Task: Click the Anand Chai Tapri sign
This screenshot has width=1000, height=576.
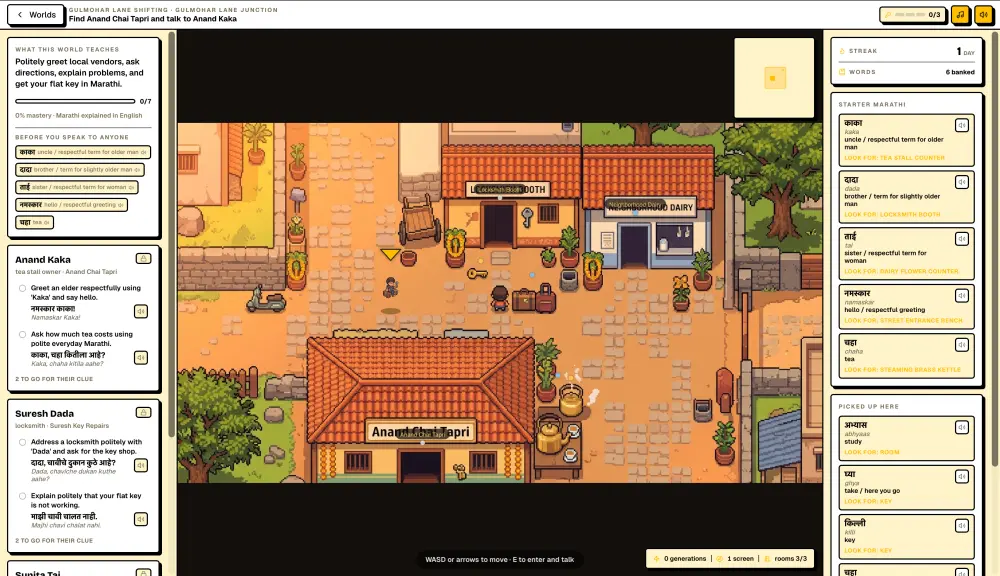Action: 421,432
